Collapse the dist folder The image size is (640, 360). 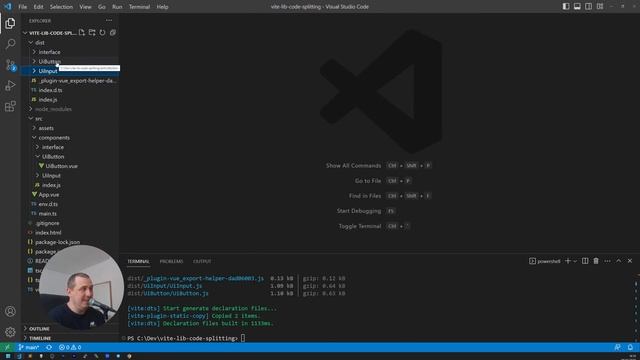(x=70, y=42)
